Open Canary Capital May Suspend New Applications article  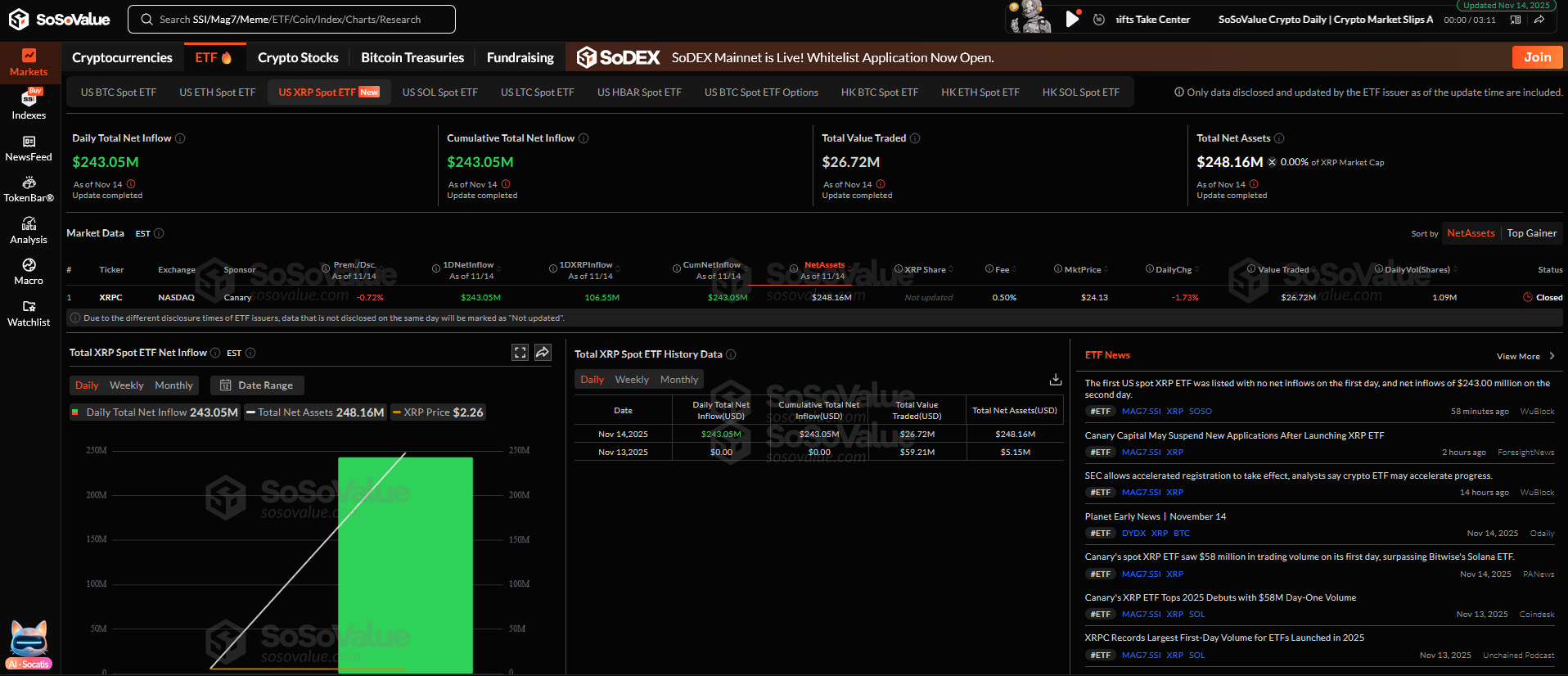1234,435
